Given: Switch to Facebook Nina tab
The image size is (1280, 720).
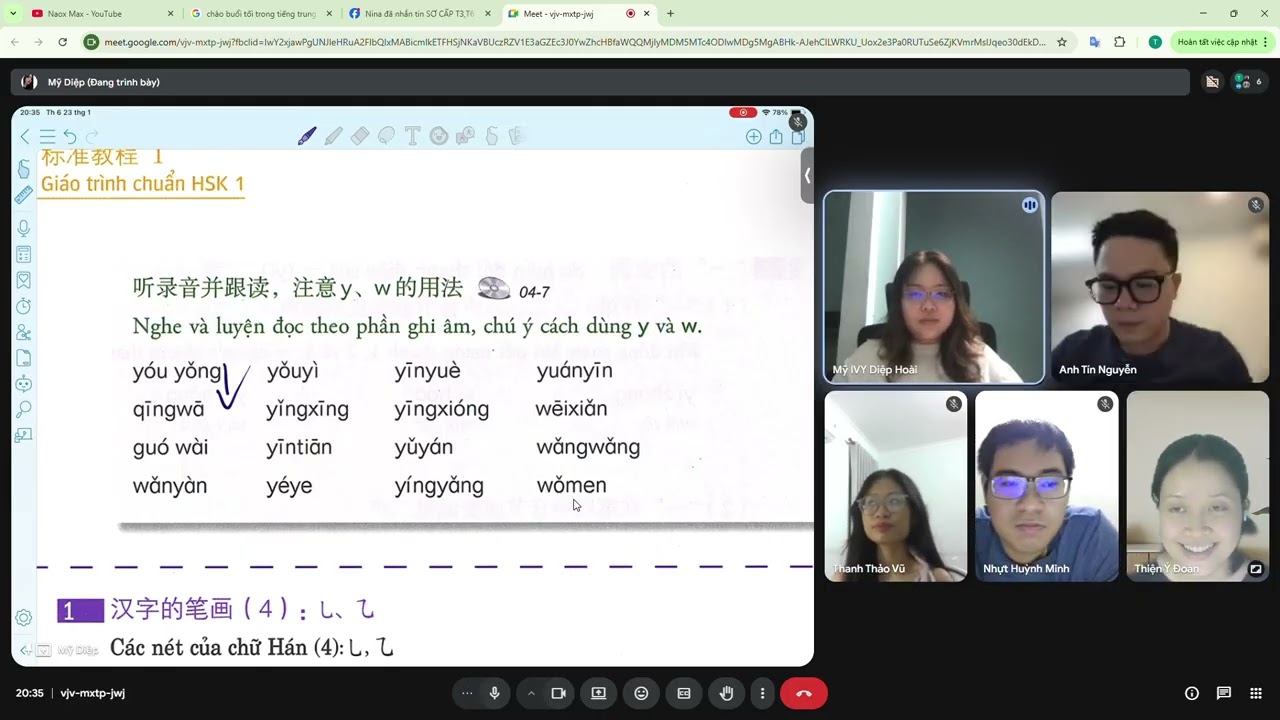Looking at the screenshot, I should coord(419,14).
